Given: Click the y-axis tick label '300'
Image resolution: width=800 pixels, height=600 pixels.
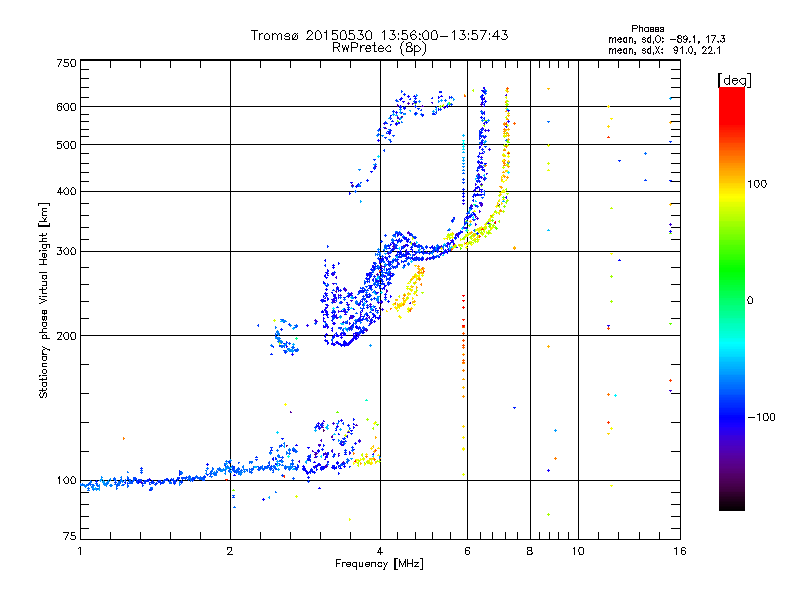Looking at the screenshot, I should tap(66, 251).
